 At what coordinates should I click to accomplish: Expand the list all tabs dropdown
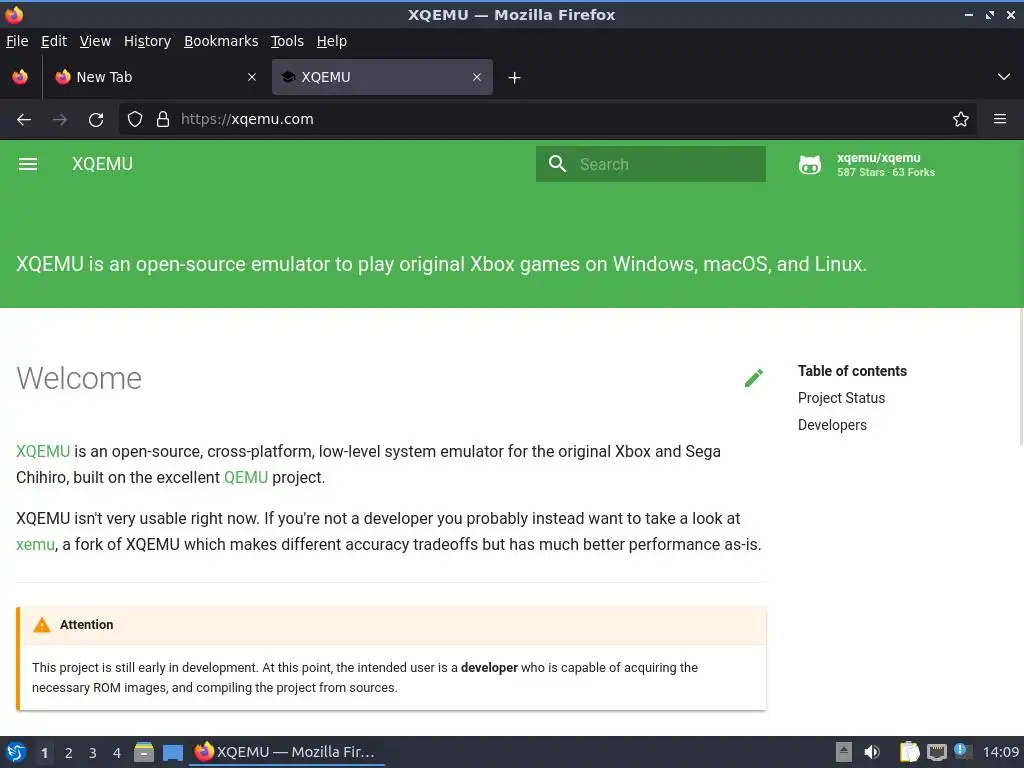pyautogui.click(x=1004, y=77)
